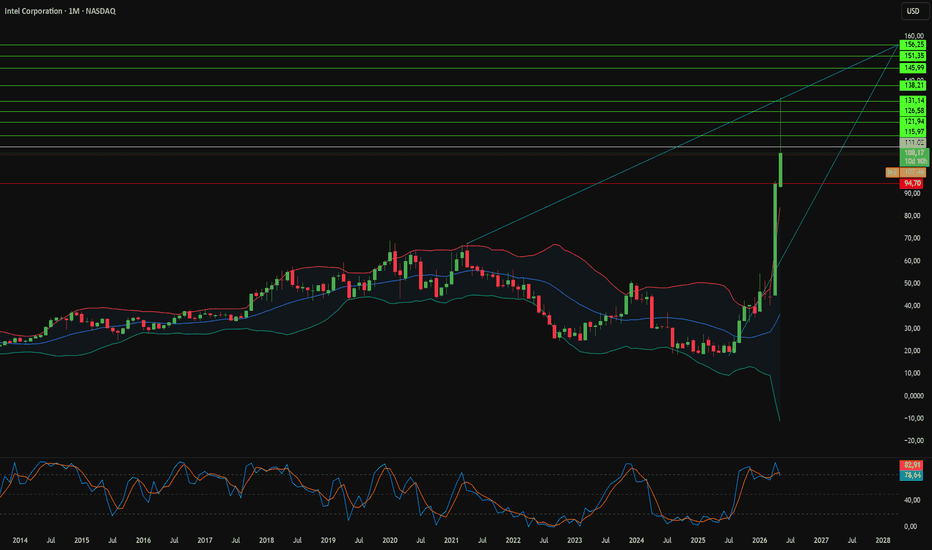Select the orange pre-market price label
This screenshot has height=550, width=932.
coord(906,172)
